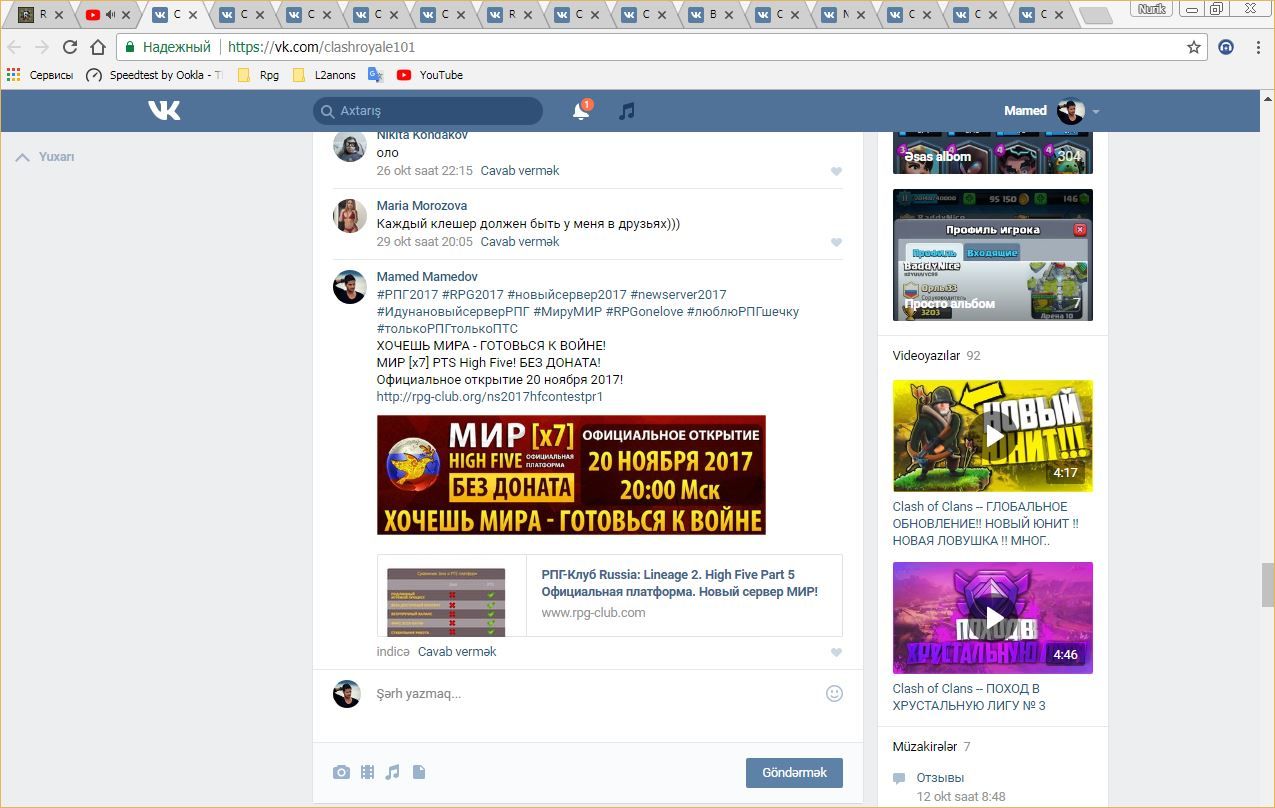Click the address bar URL

tap(321, 47)
